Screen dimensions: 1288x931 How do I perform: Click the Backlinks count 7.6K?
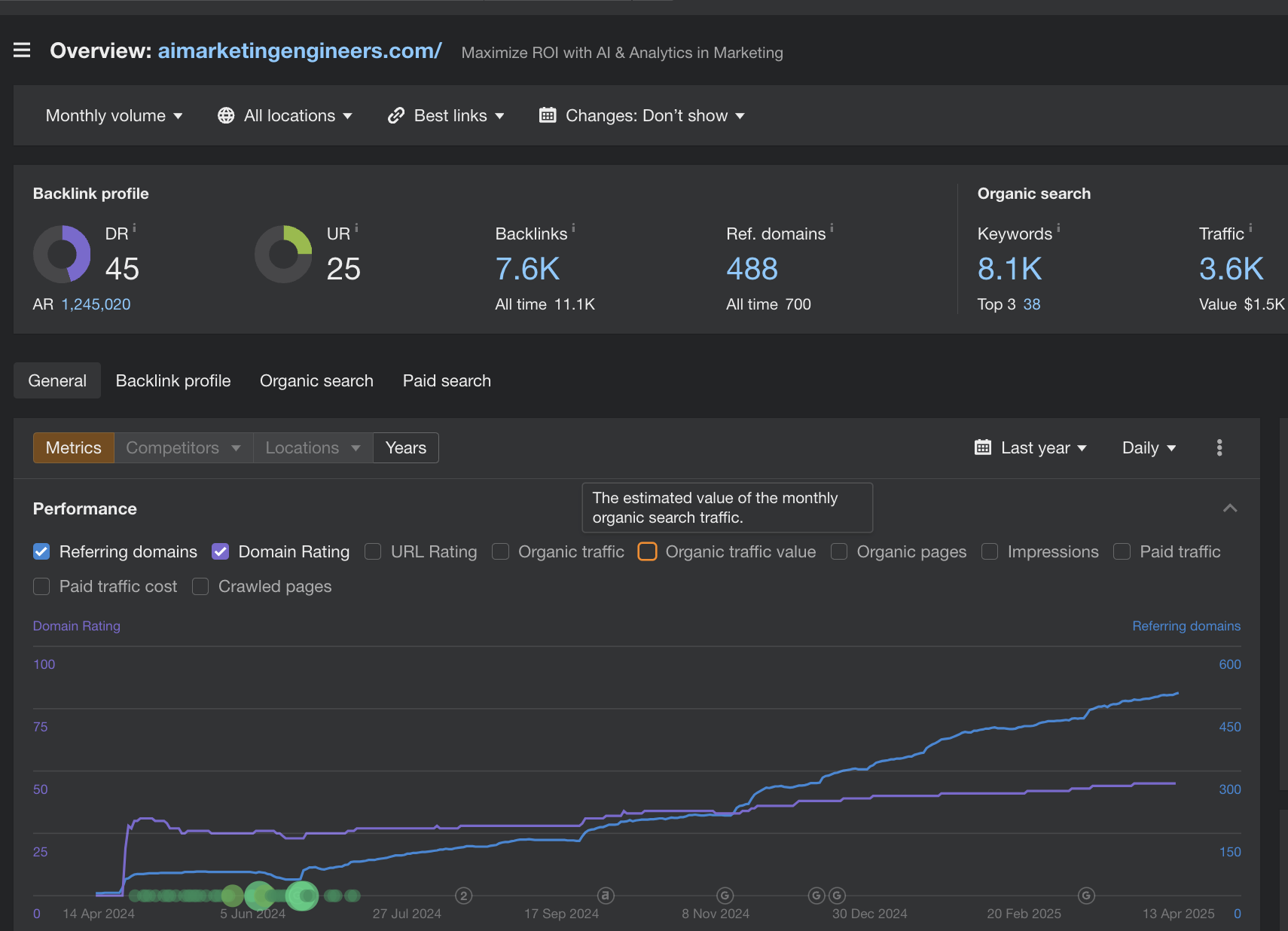[527, 269]
